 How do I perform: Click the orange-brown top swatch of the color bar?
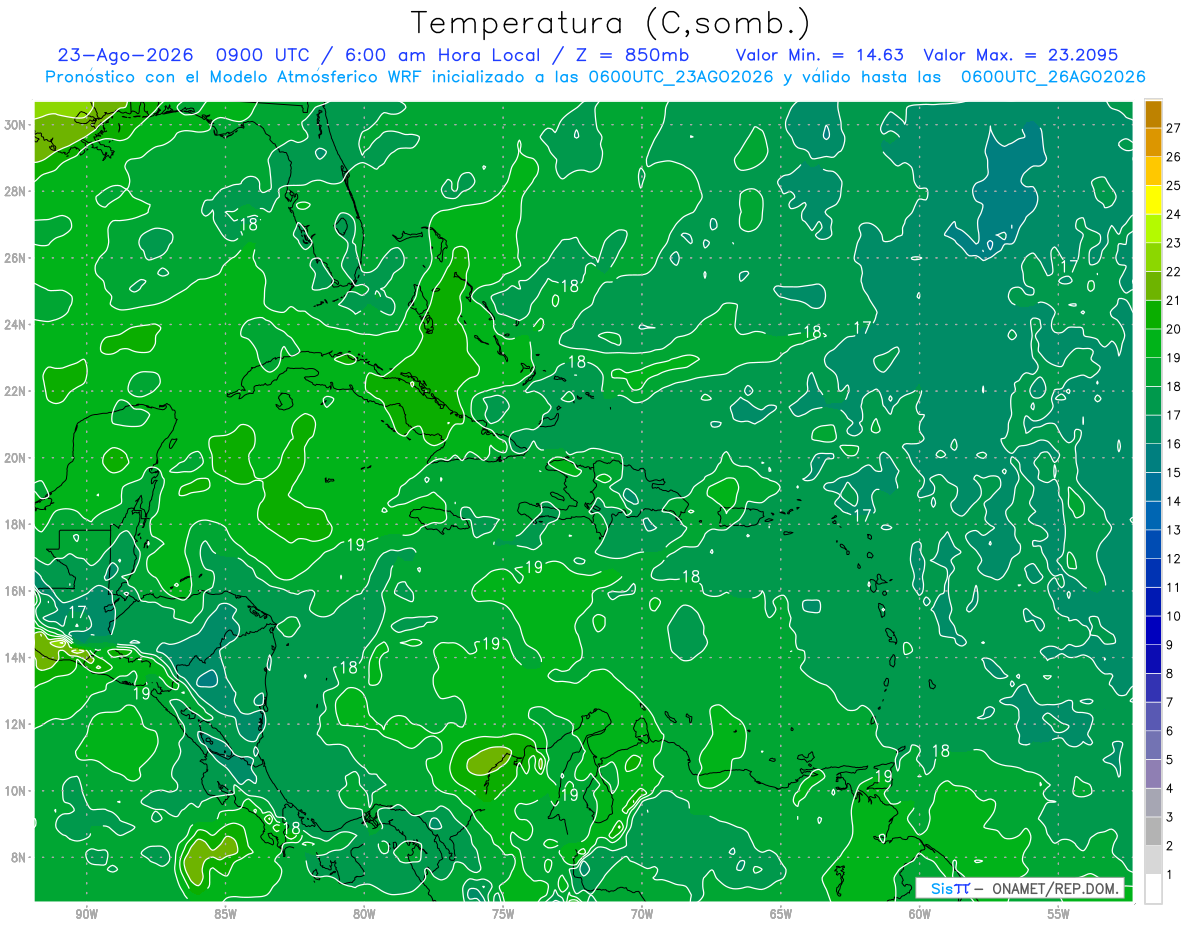[x=1153, y=114]
